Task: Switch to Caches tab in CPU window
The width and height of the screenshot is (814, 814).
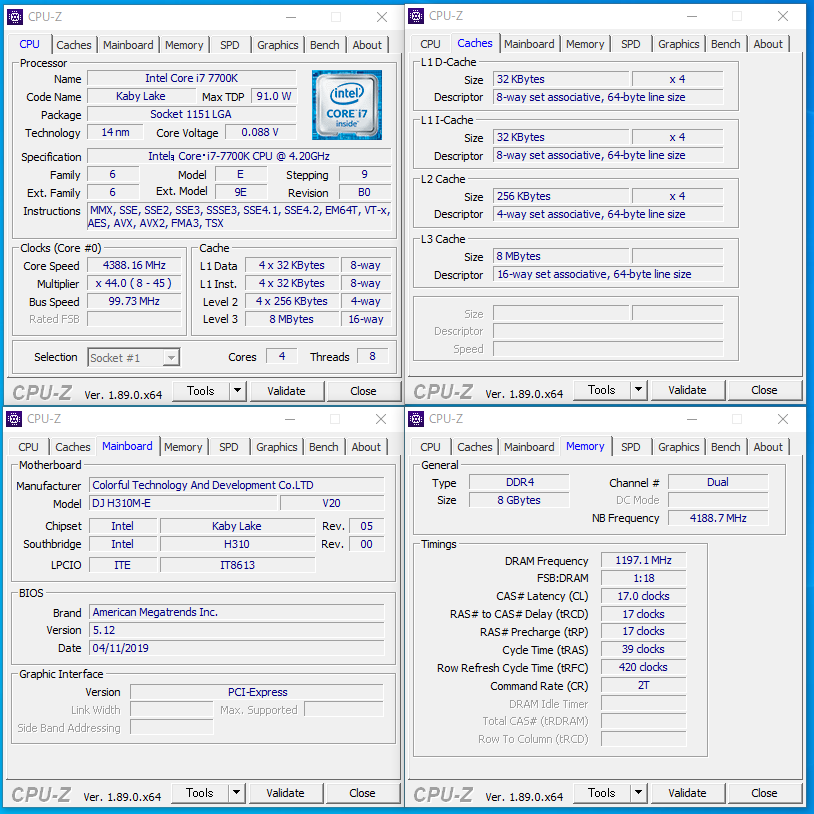Action: coord(74,45)
